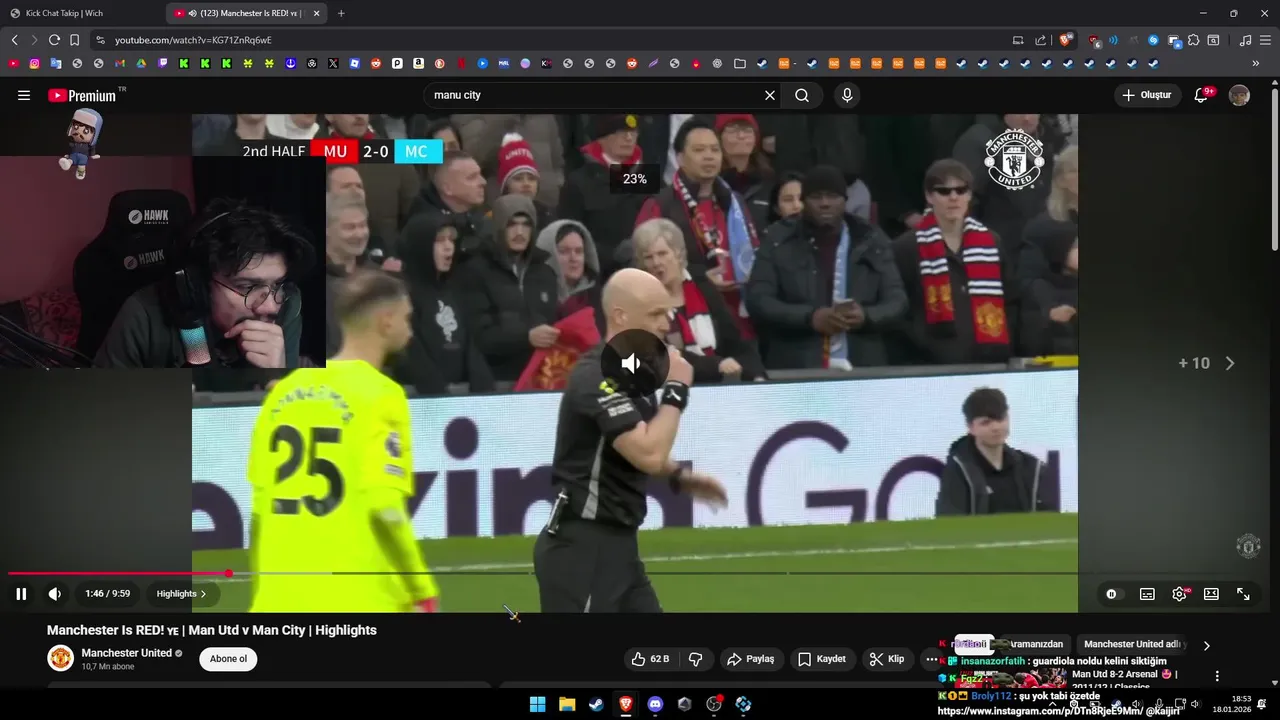Viewport: 1280px width, 720px height.
Task: Mute the video using player volume icon
Action: (55, 594)
